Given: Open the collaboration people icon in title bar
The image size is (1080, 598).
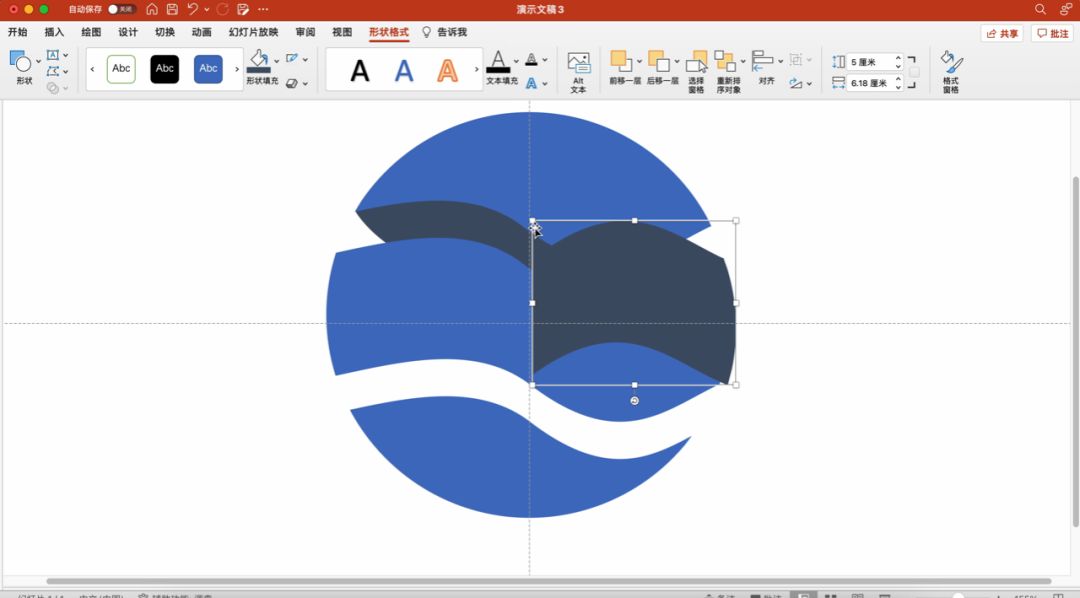Looking at the screenshot, I should pos(1066,10).
